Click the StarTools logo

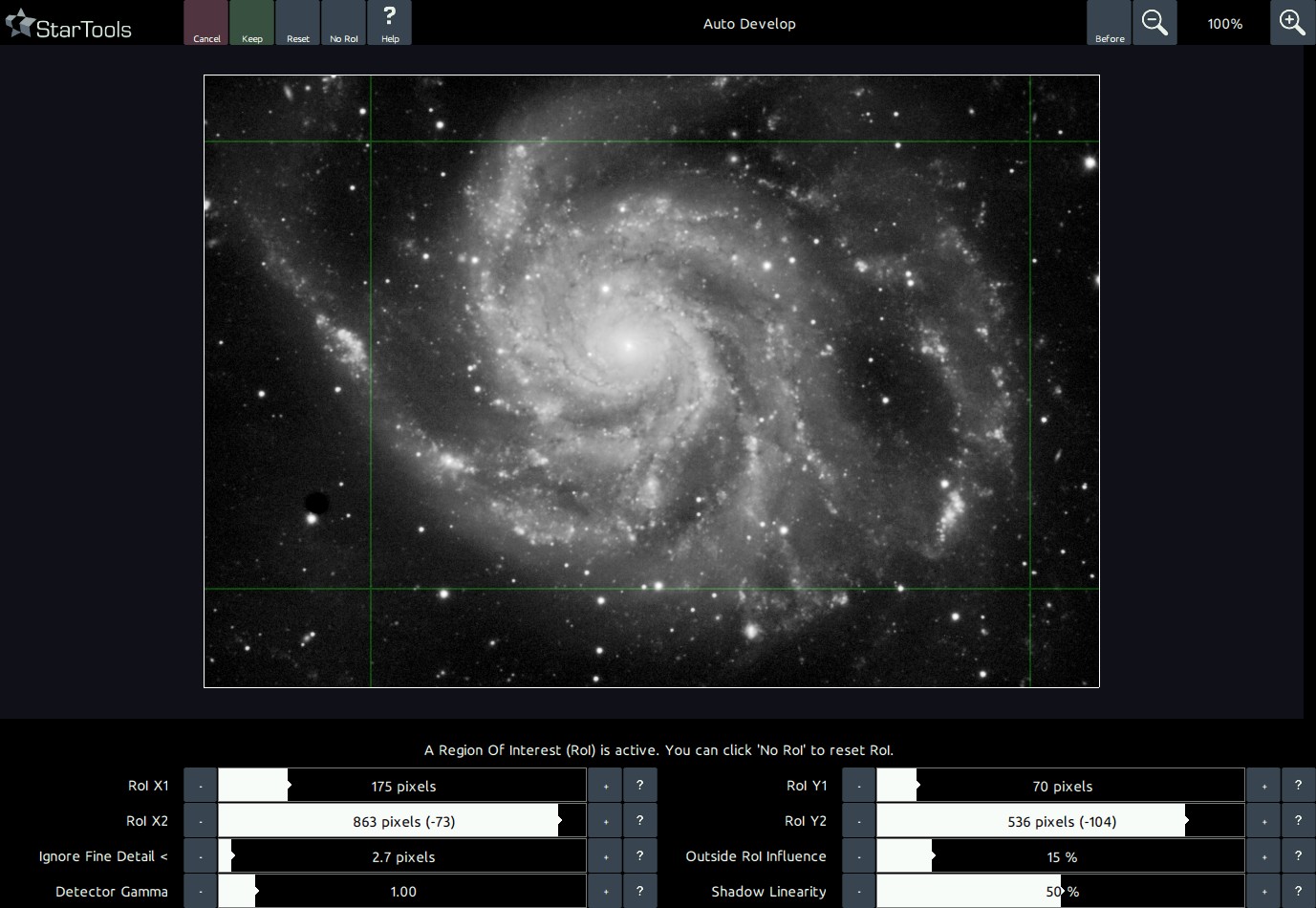click(x=69, y=27)
